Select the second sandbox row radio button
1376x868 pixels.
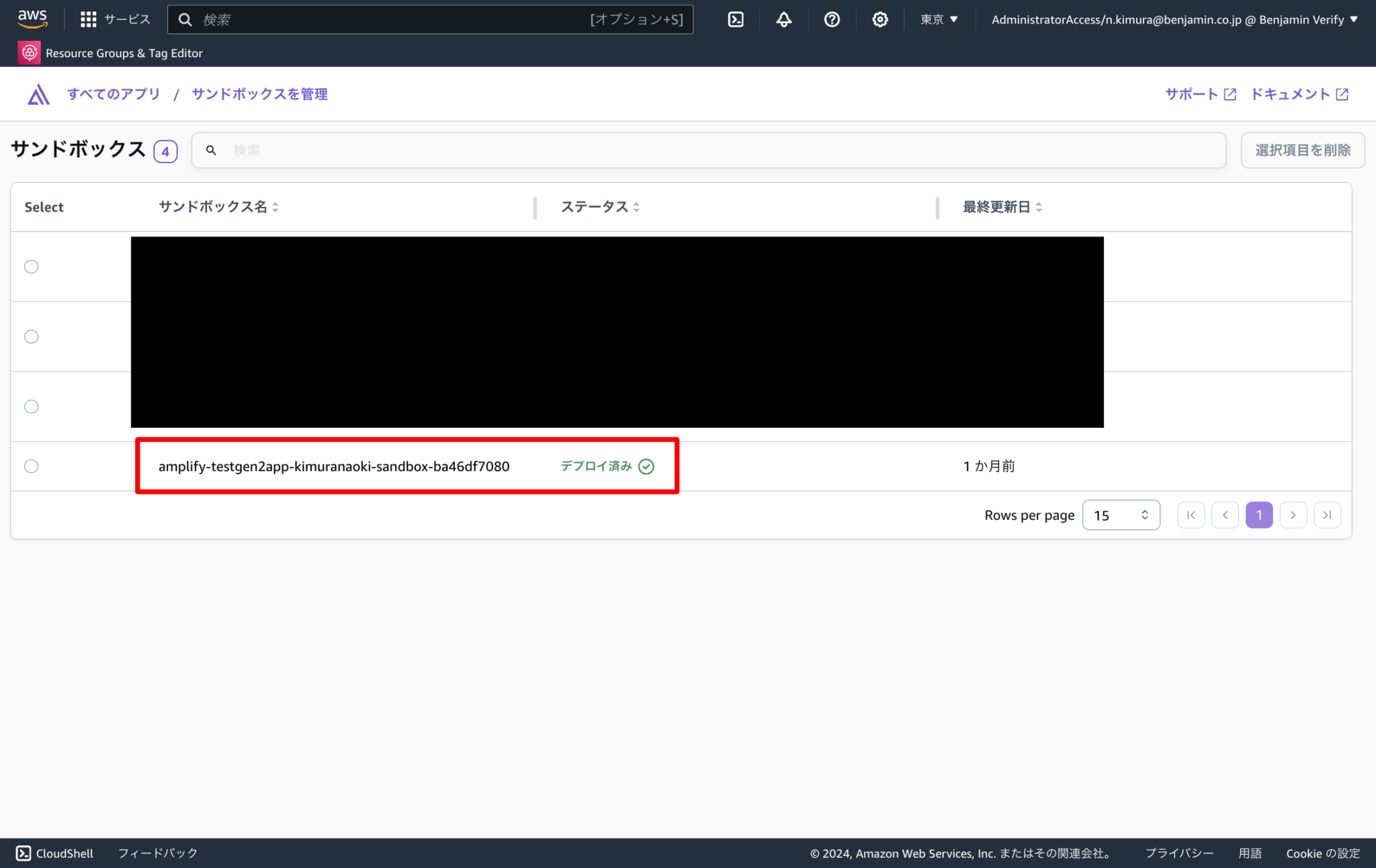31,336
